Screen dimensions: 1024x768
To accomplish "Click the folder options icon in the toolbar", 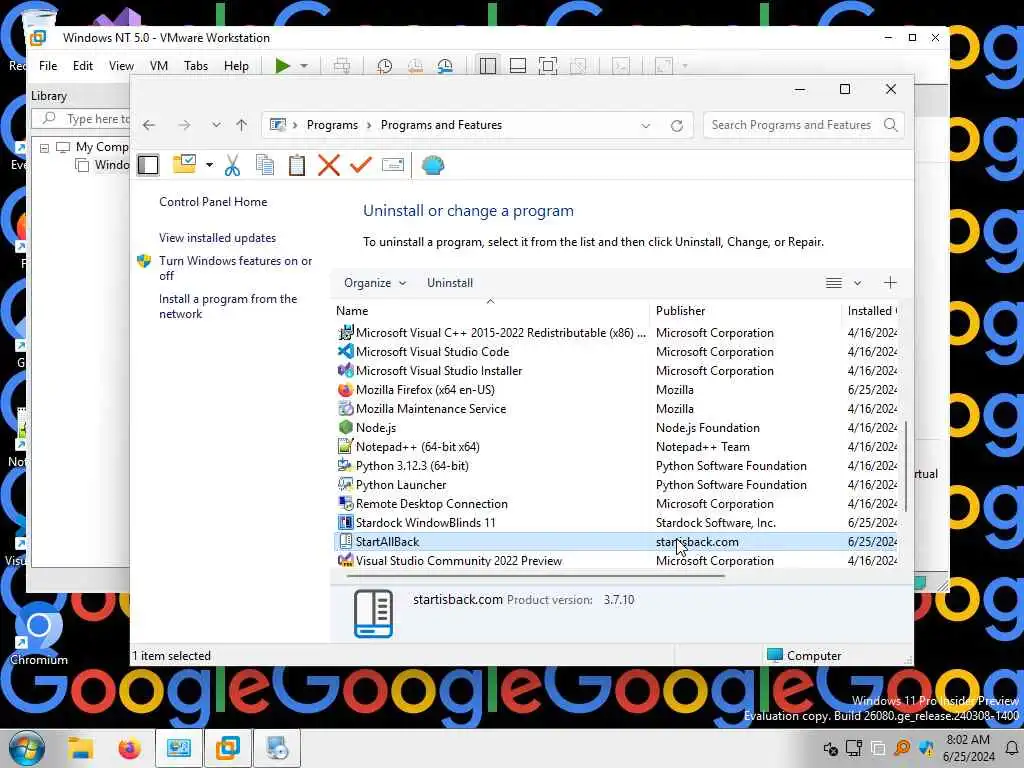I will [185, 165].
